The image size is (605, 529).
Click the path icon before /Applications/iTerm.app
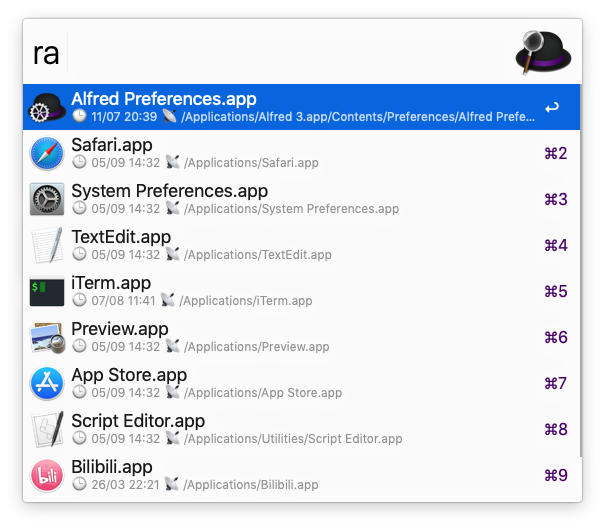(x=167, y=299)
